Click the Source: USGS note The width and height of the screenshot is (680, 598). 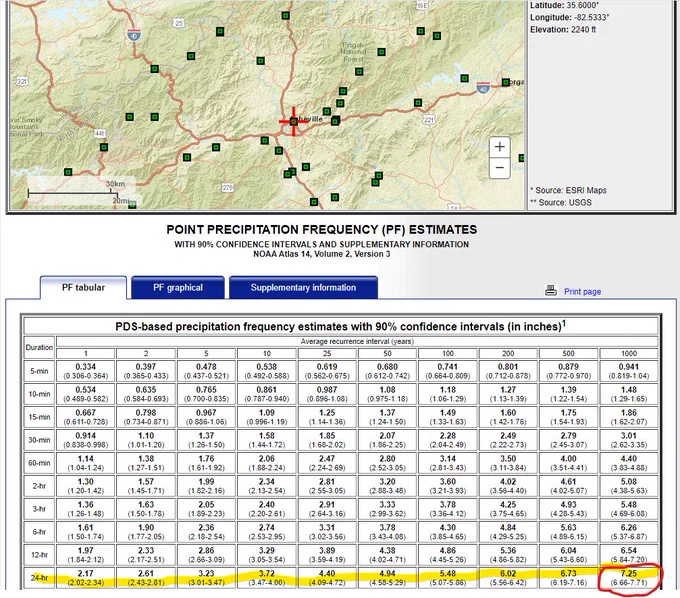(x=561, y=203)
